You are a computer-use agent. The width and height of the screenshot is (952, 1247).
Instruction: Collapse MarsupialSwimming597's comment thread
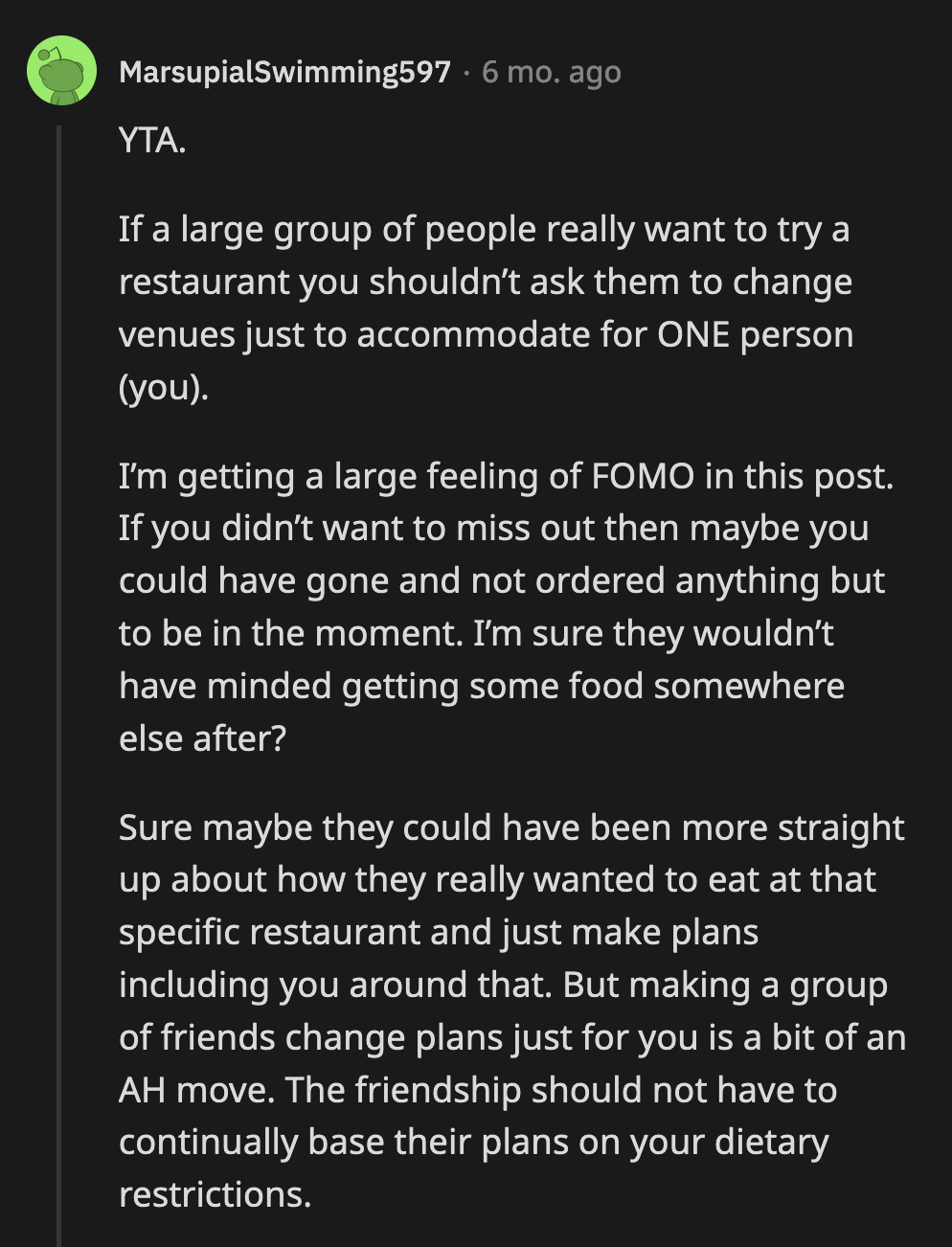pos(61,670)
